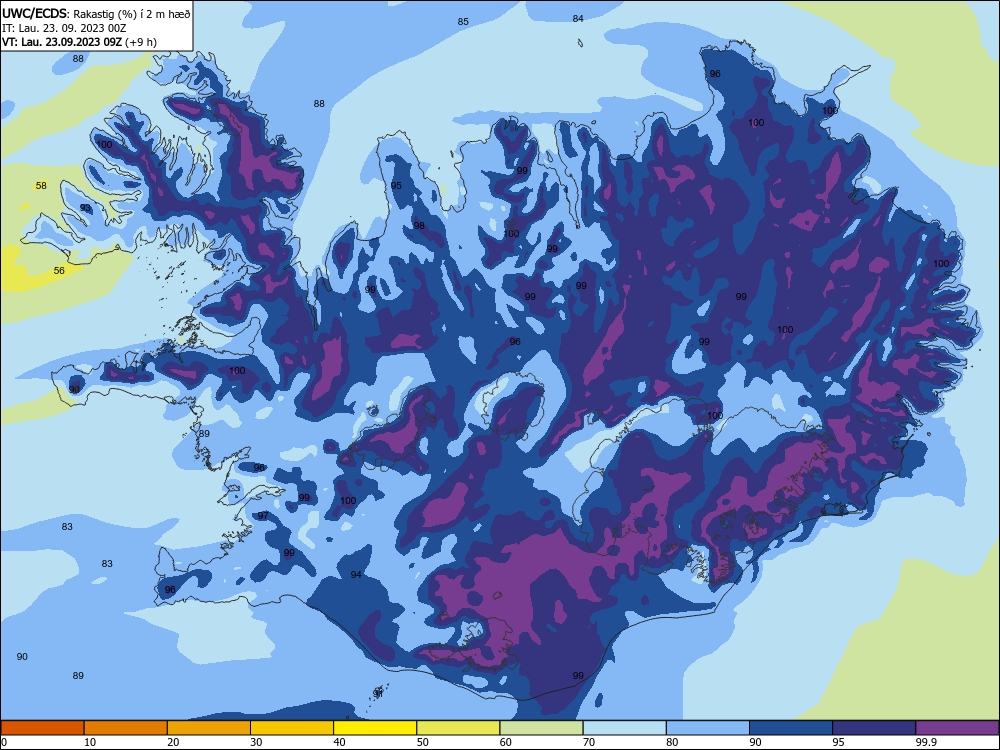Viewport: 1000px width, 750px height.
Task: Click the map value 94 in south Iceland
Action: (356, 575)
